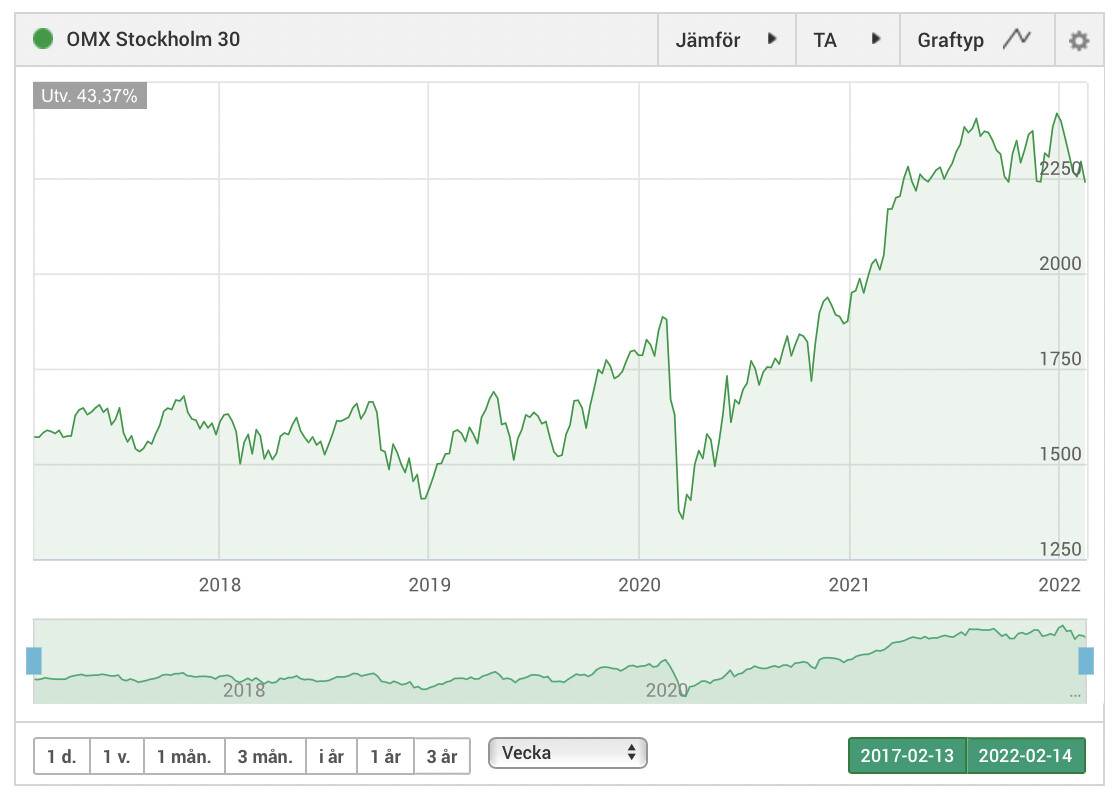Click the green dot next to OMX Stockholm 30
The image size is (1112, 800).
[x=43, y=38]
